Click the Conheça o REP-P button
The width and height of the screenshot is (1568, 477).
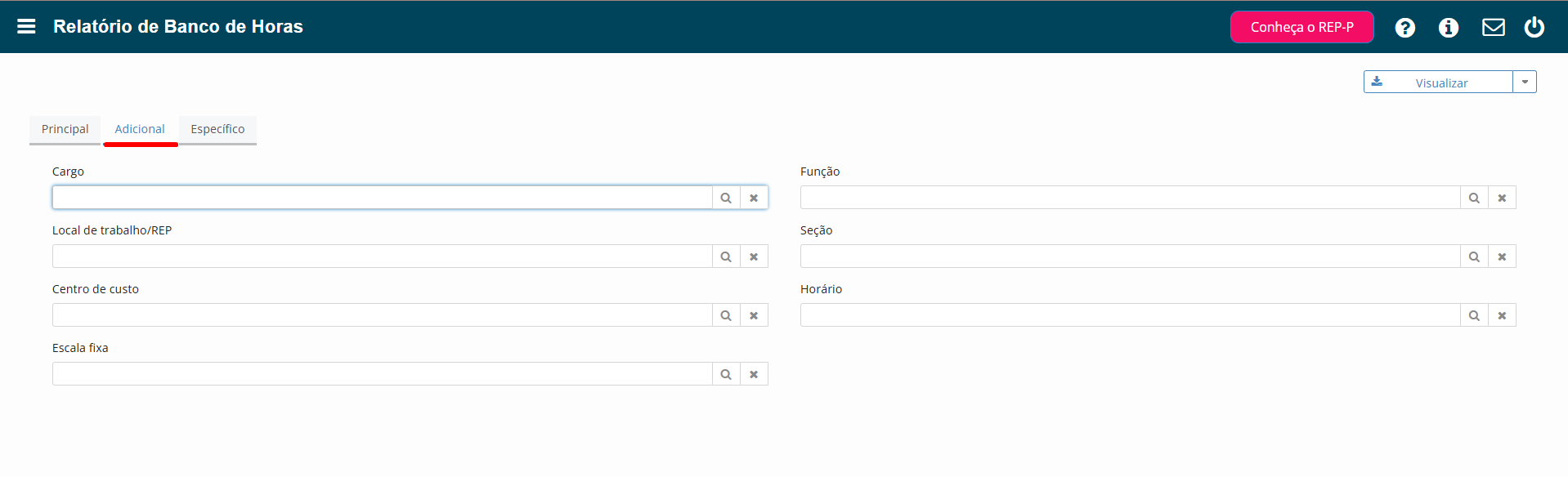pyautogui.click(x=1301, y=27)
